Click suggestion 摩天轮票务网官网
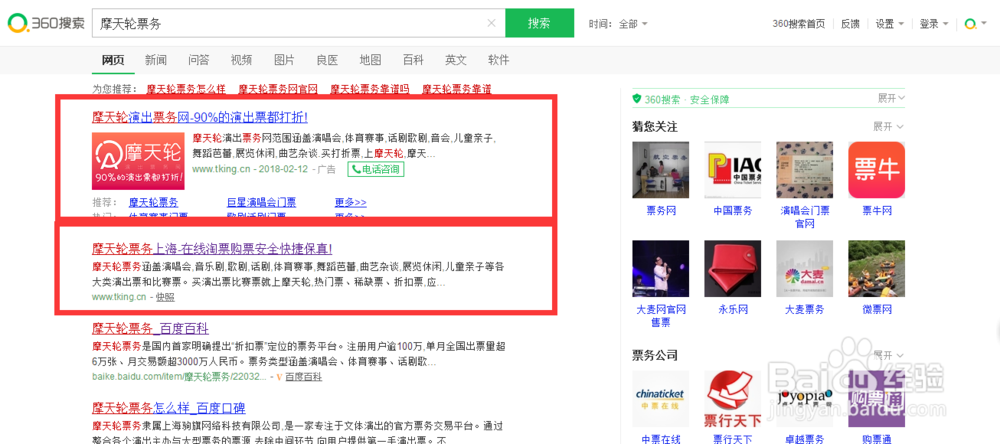 tap(277, 89)
